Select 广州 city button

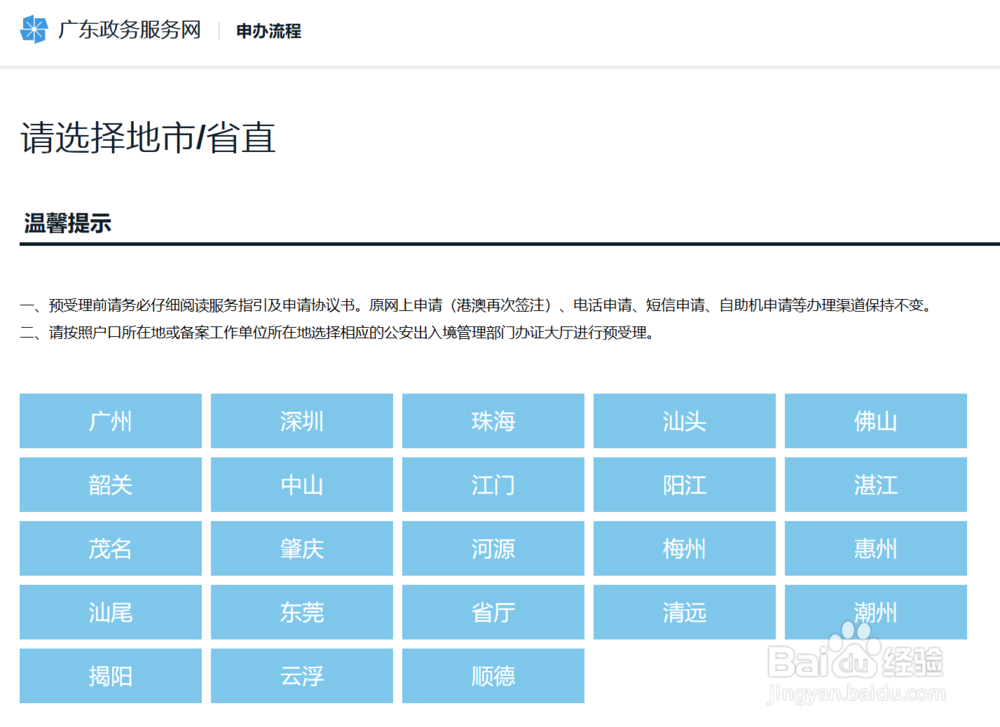pos(110,421)
